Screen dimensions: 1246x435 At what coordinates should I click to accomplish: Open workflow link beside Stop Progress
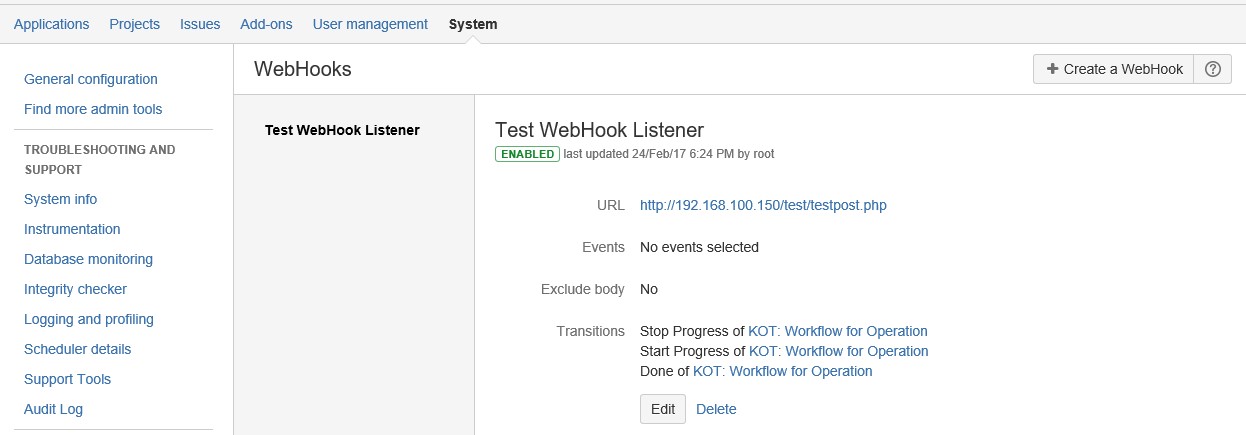(x=838, y=331)
